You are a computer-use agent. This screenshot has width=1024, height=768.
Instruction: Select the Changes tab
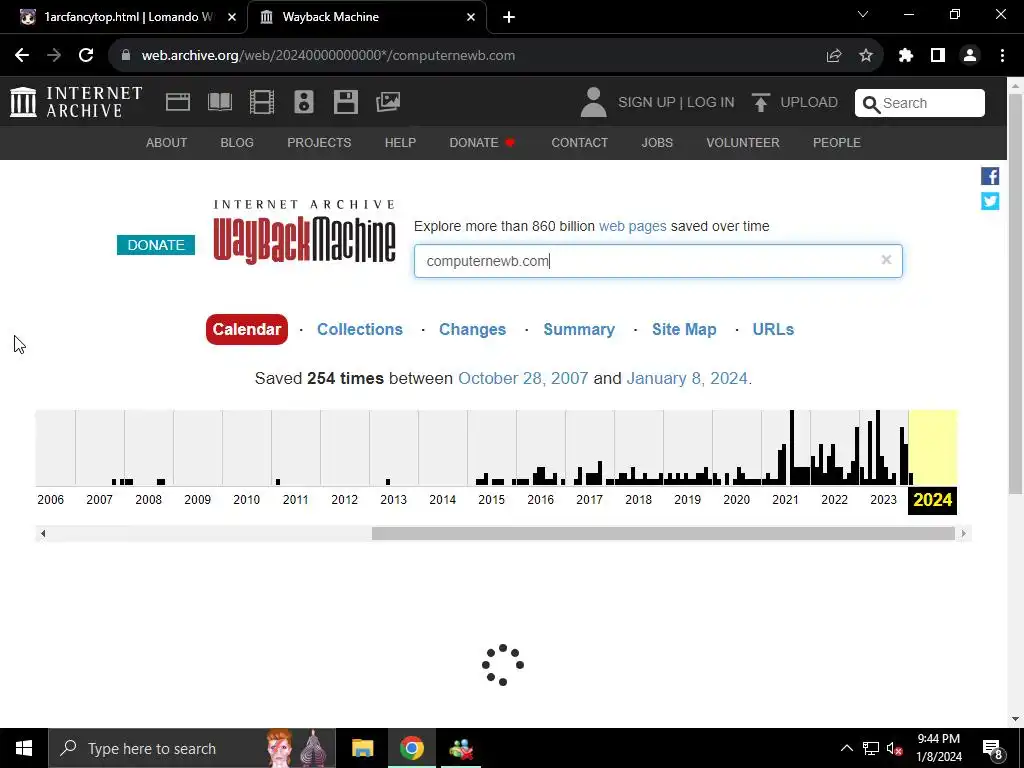(x=472, y=329)
